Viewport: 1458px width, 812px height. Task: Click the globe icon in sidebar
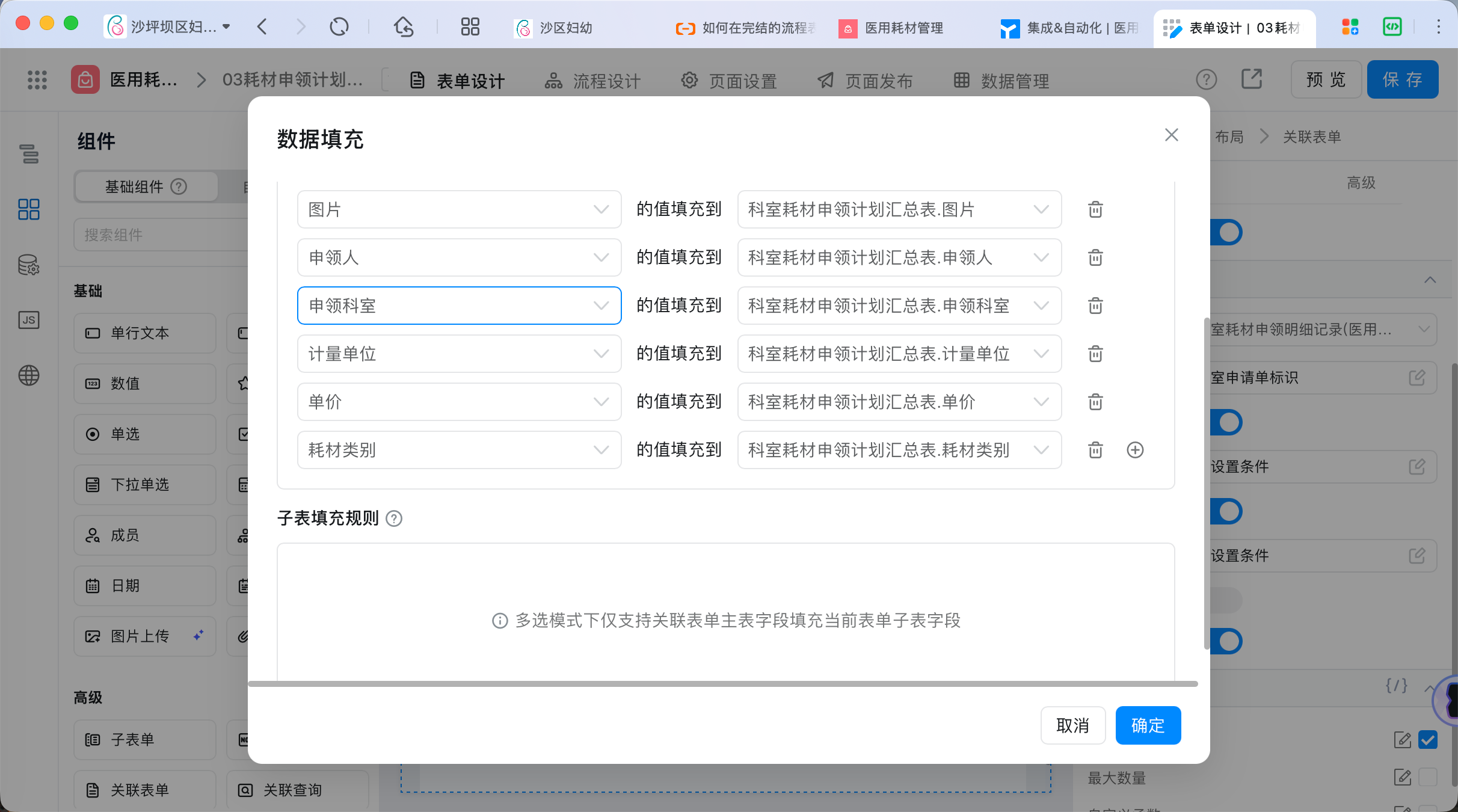tap(29, 375)
